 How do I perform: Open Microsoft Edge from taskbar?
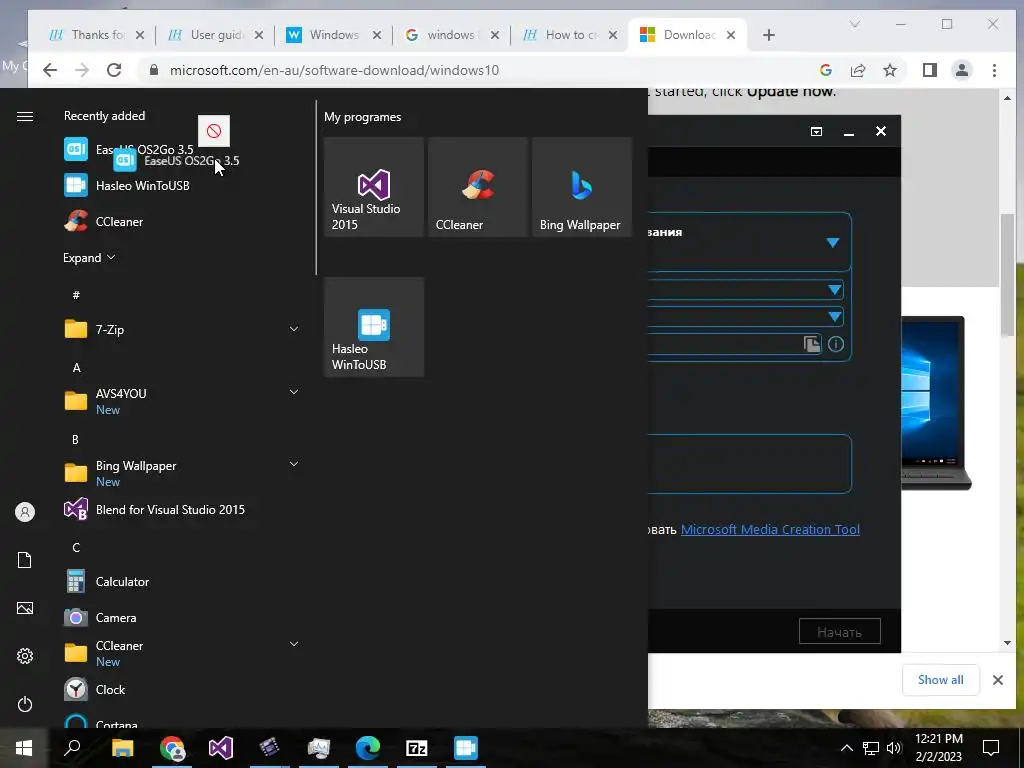tap(368, 748)
